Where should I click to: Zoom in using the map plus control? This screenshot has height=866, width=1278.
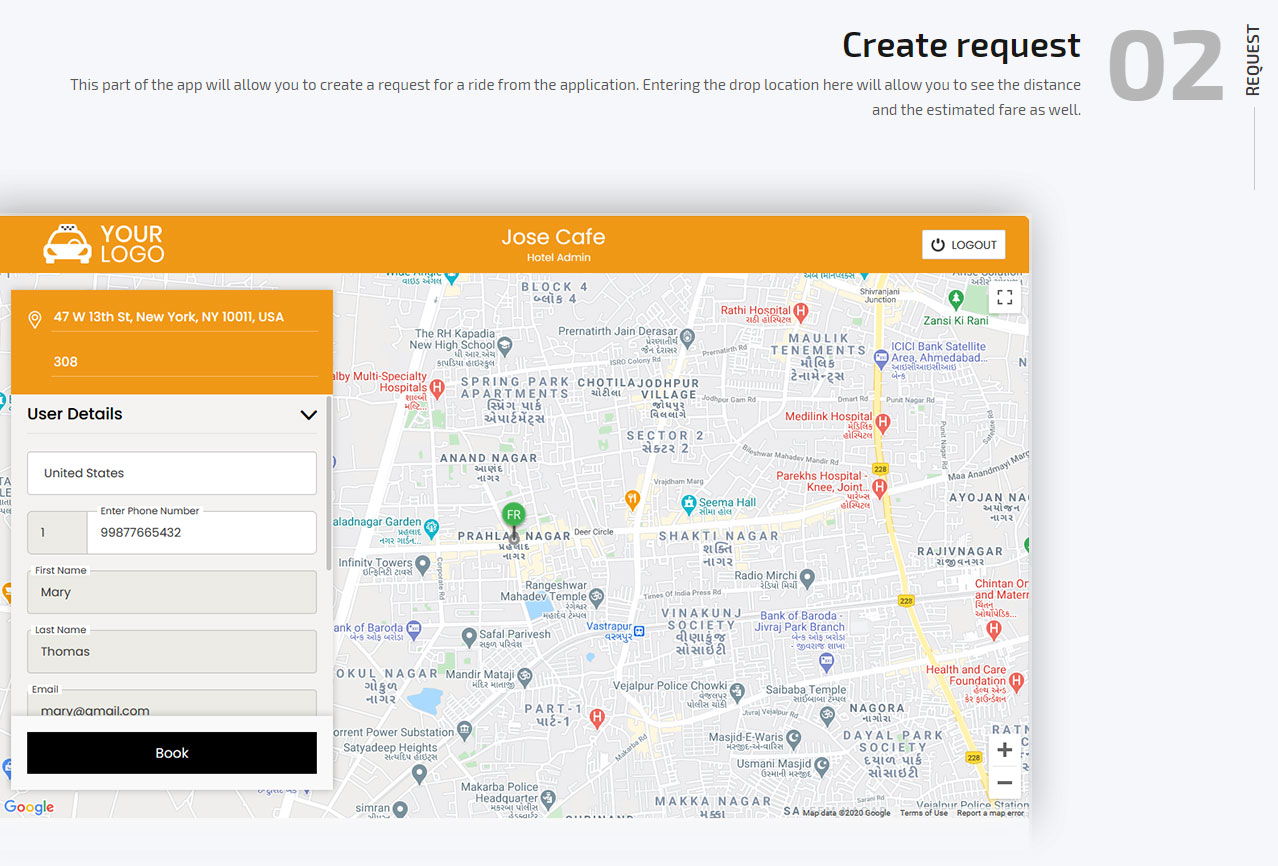pos(1004,749)
